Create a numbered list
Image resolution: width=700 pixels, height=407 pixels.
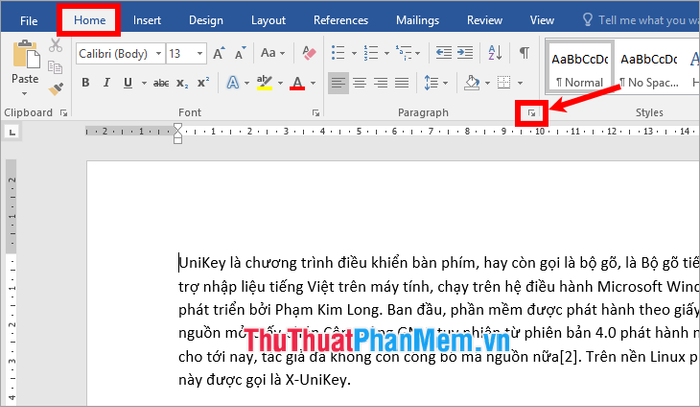pyautogui.click(x=371, y=53)
